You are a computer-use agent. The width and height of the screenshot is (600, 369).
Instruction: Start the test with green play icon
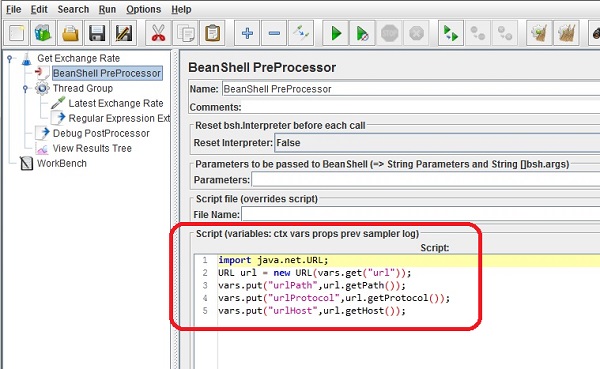coord(336,33)
